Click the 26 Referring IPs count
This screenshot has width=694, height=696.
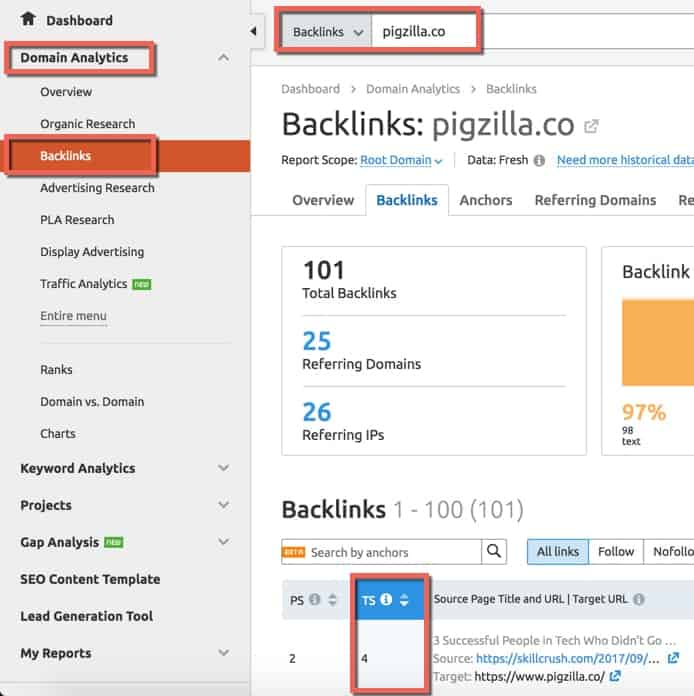[317, 412]
